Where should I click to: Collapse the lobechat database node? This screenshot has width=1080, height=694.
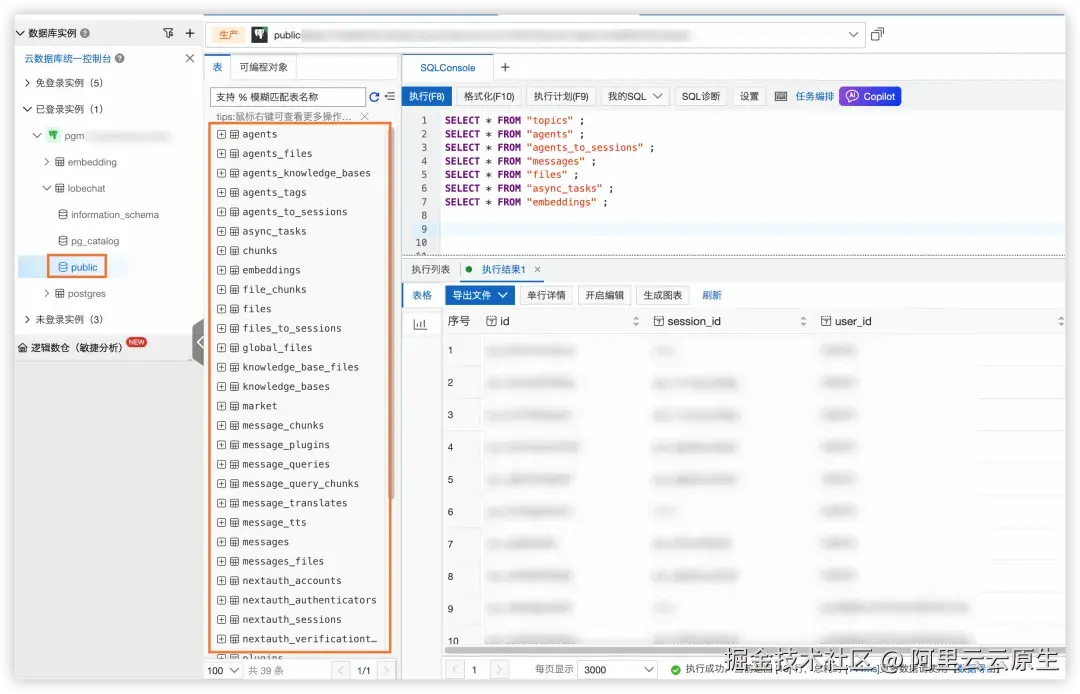[47, 188]
